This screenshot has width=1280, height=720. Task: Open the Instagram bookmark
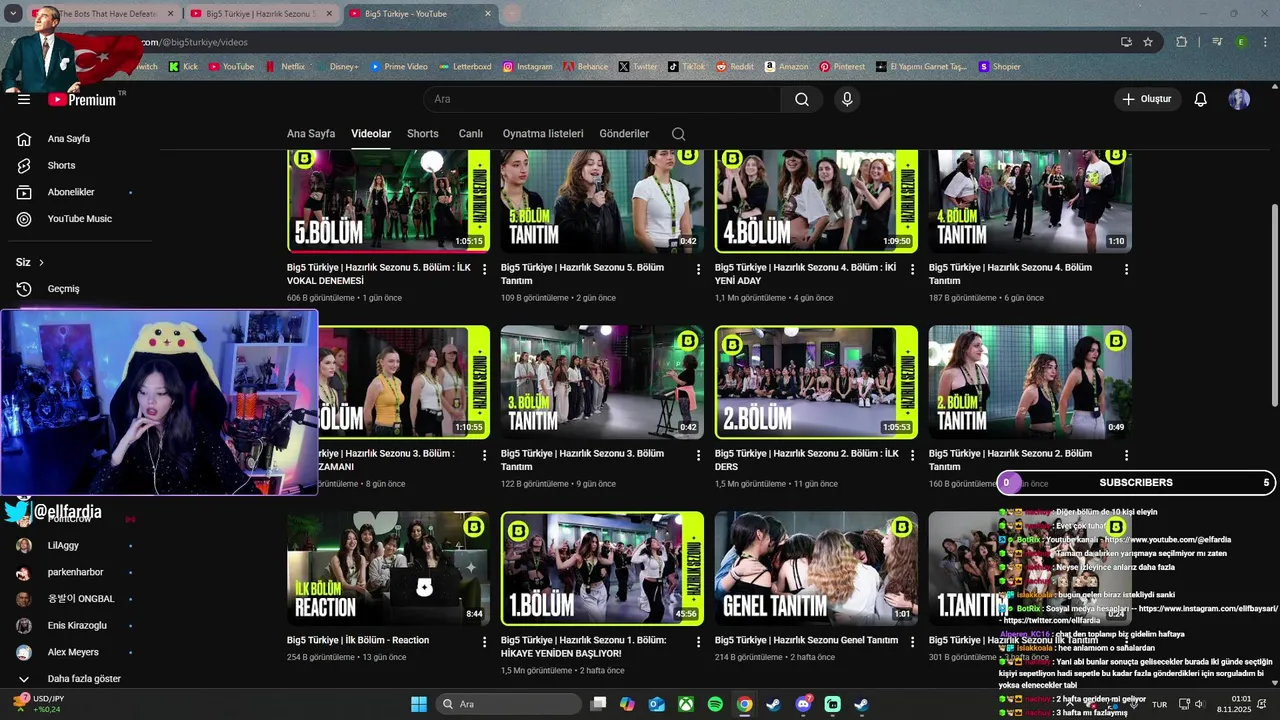tap(527, 67)
